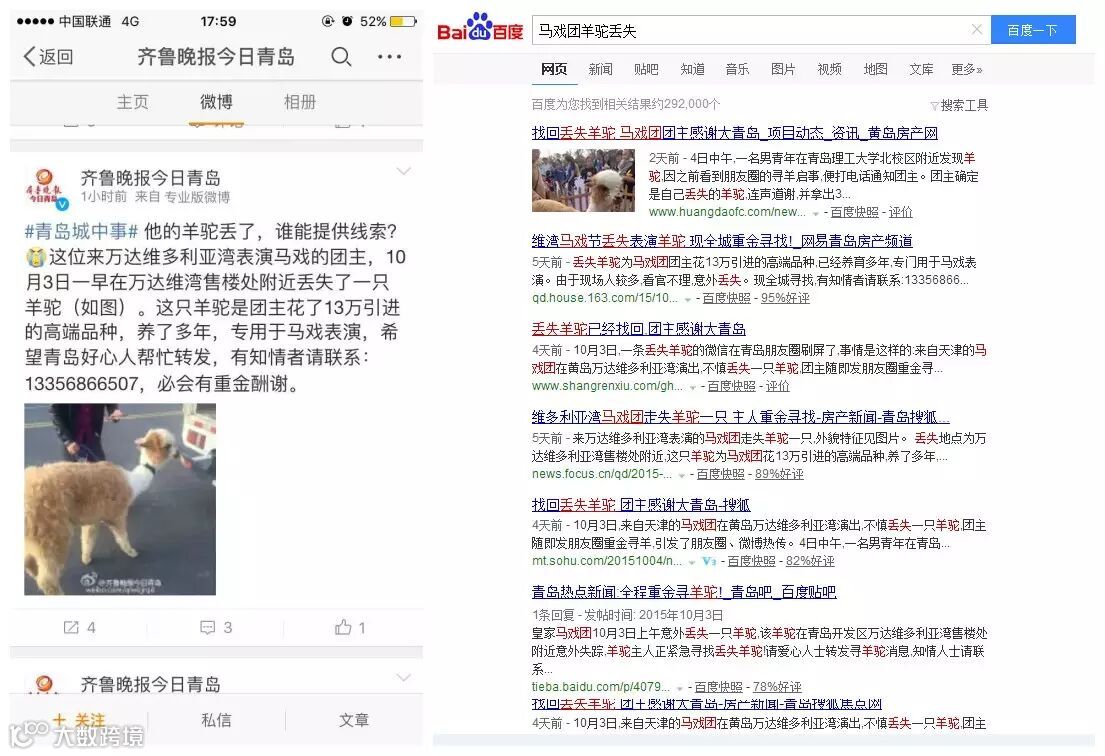
Task: Tap the 返回 back arrow in Weibo
Action: [48, 56]
